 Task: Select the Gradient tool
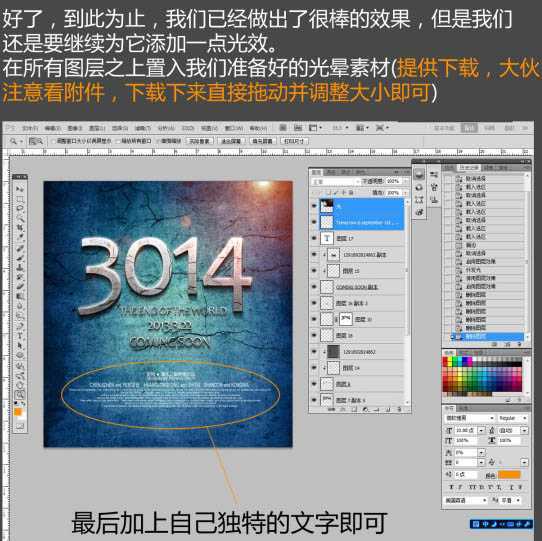point(20,297)
